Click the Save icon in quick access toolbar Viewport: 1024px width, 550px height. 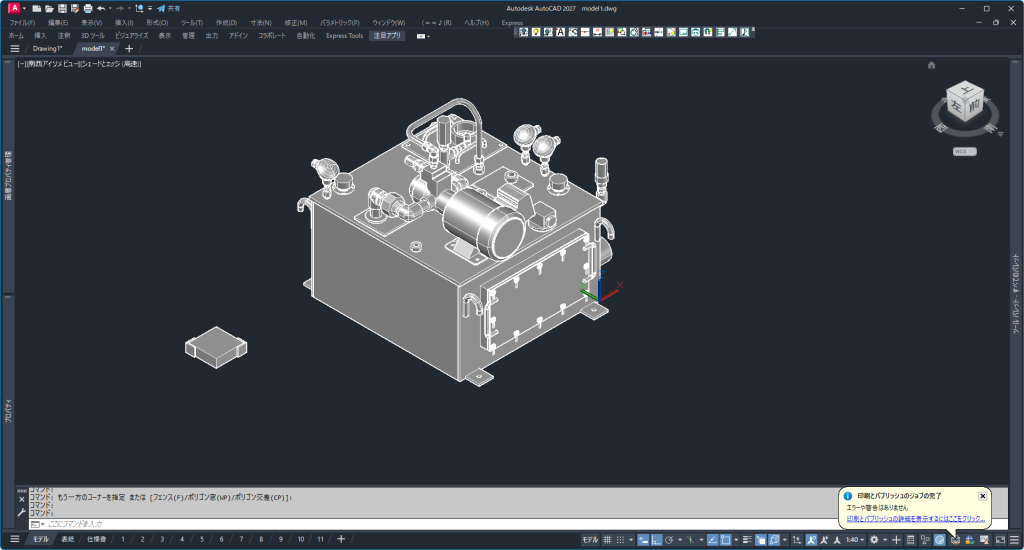tap(62, 8)
